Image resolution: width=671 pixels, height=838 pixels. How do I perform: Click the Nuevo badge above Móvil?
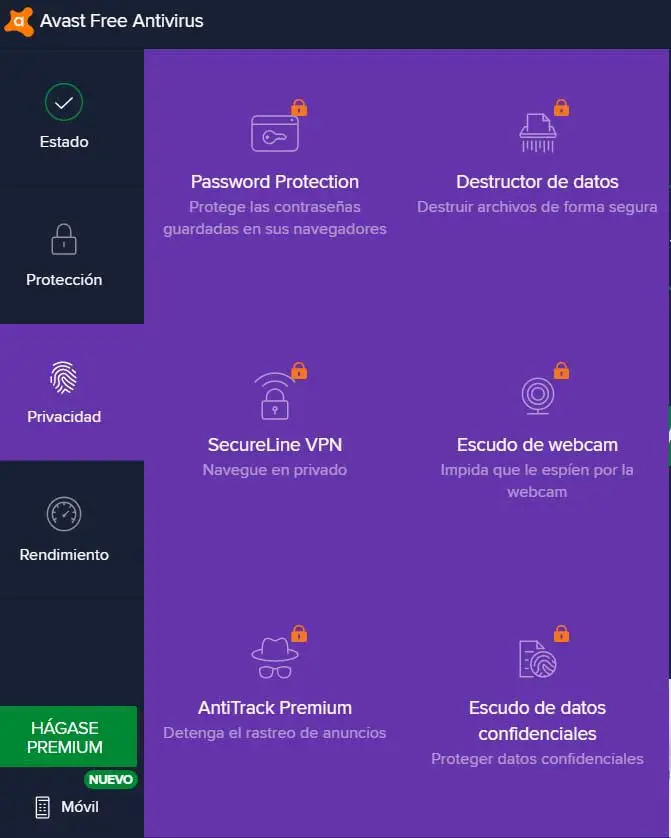(x=110, y=779)
